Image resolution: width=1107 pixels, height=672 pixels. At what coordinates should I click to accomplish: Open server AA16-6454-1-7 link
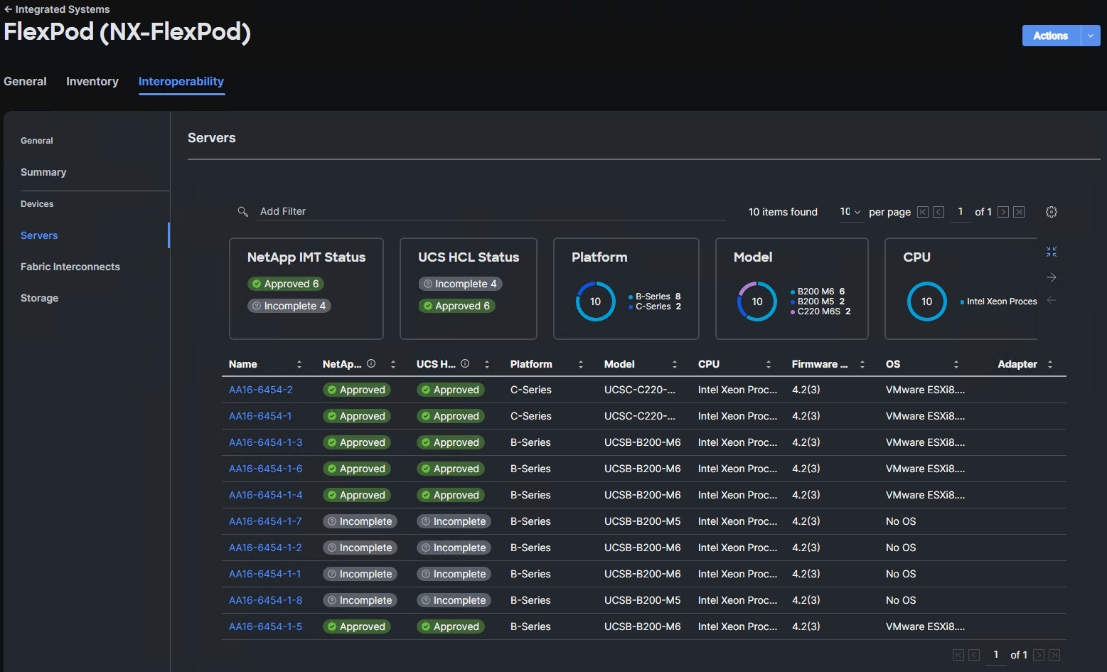pos(265,521)
